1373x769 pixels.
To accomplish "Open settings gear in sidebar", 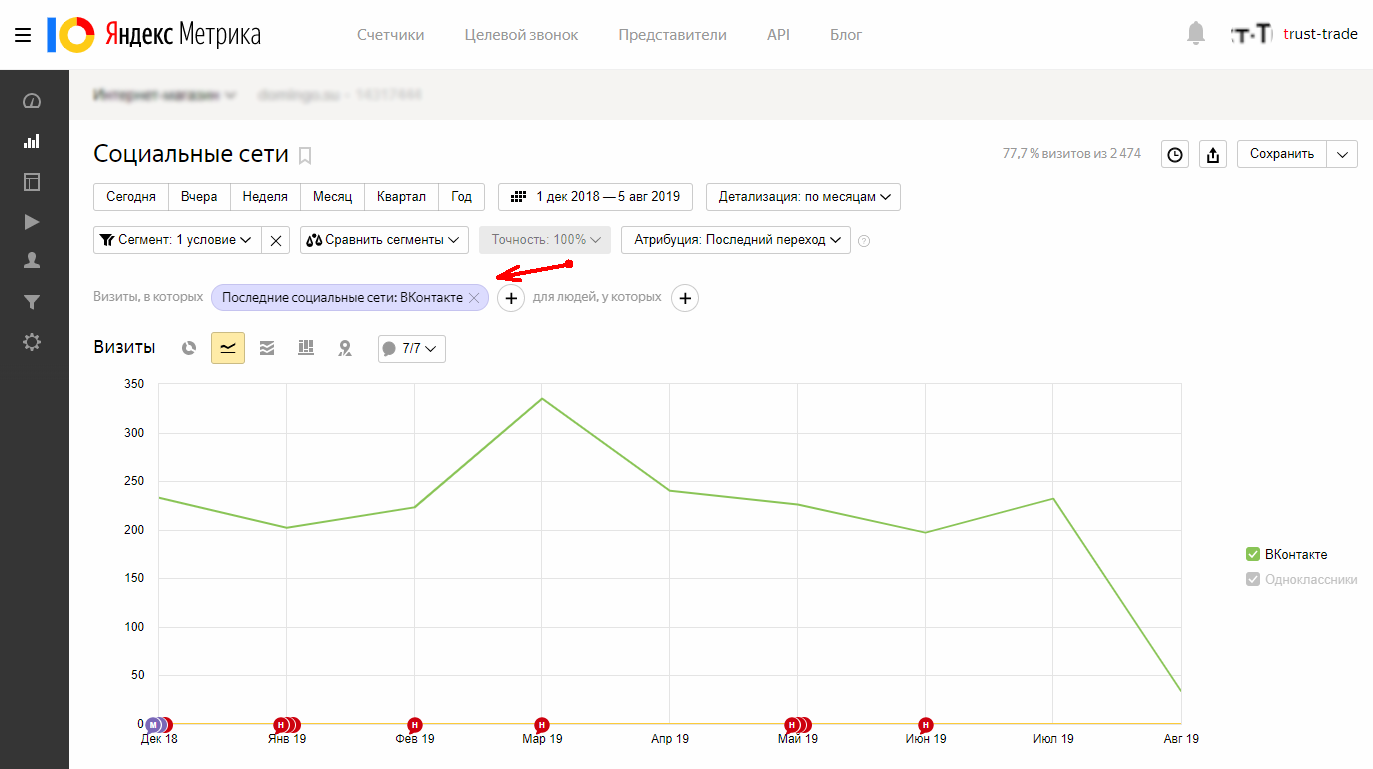I will click(x=32, y=342).
